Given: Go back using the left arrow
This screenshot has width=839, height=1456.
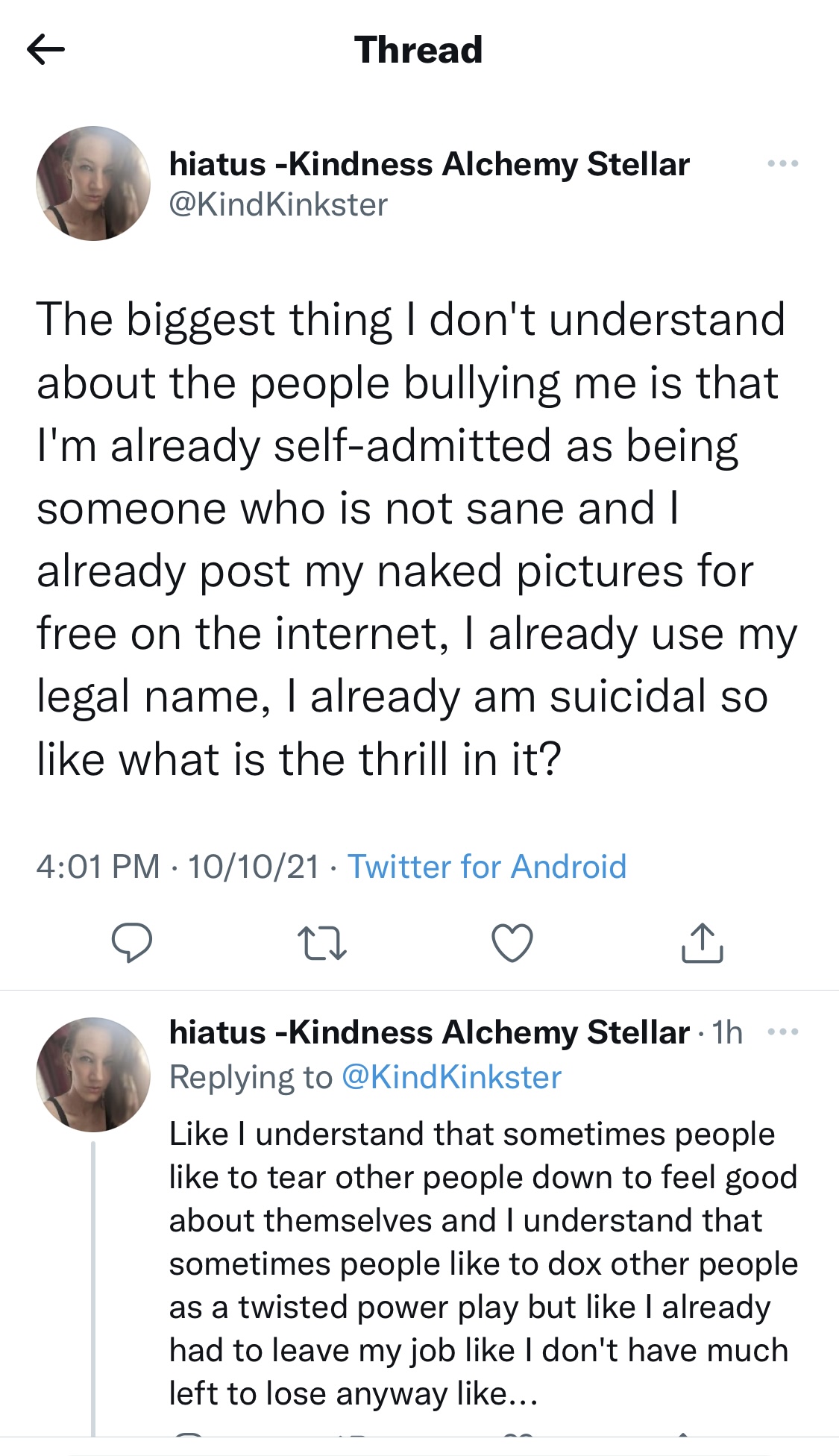Looking at the screenshot, I should click(45, 50).
